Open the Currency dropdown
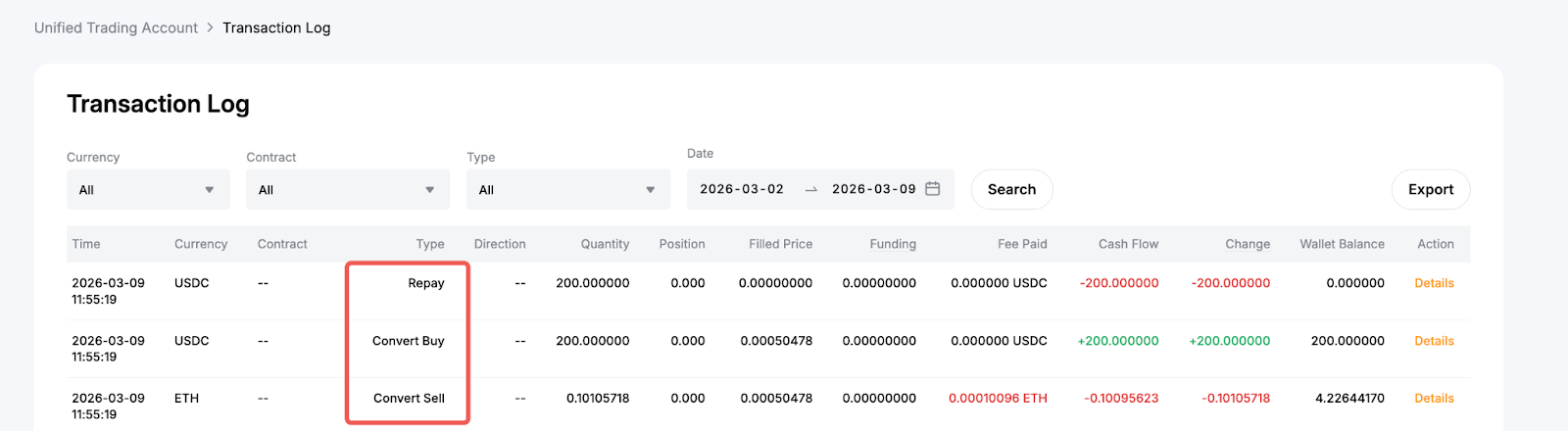Screen dimensions: 1568x431 tap(148, 190)
